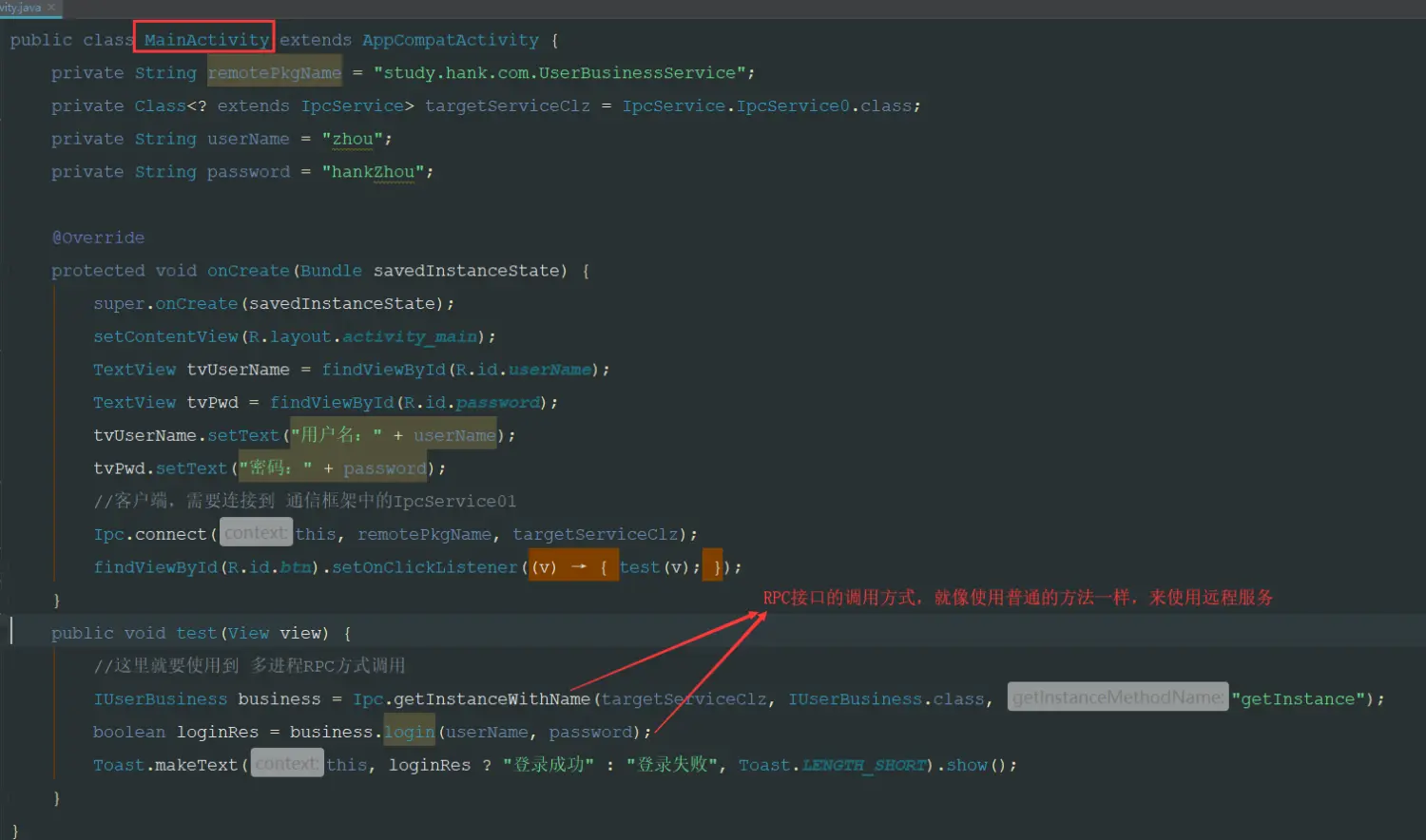
Task: Click the @Override annotation
Action: 98,238
